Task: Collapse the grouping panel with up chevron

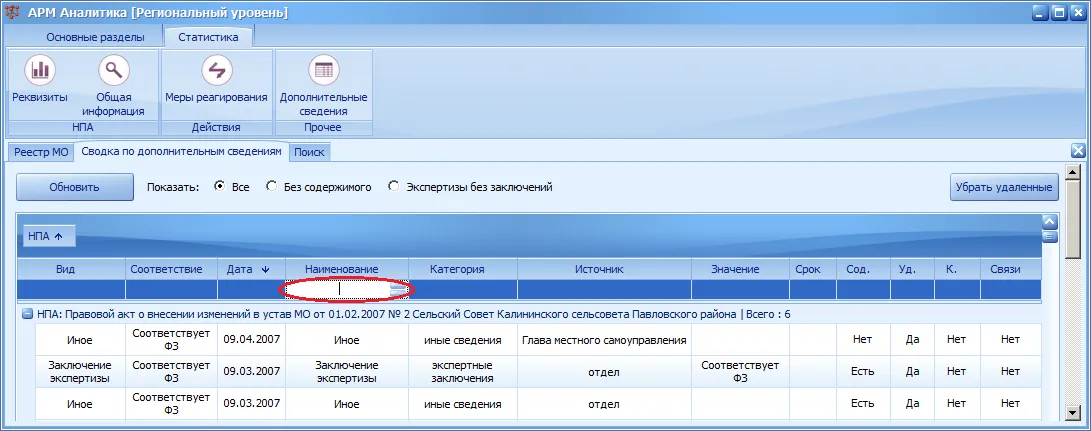Action: click(1049, 221)
